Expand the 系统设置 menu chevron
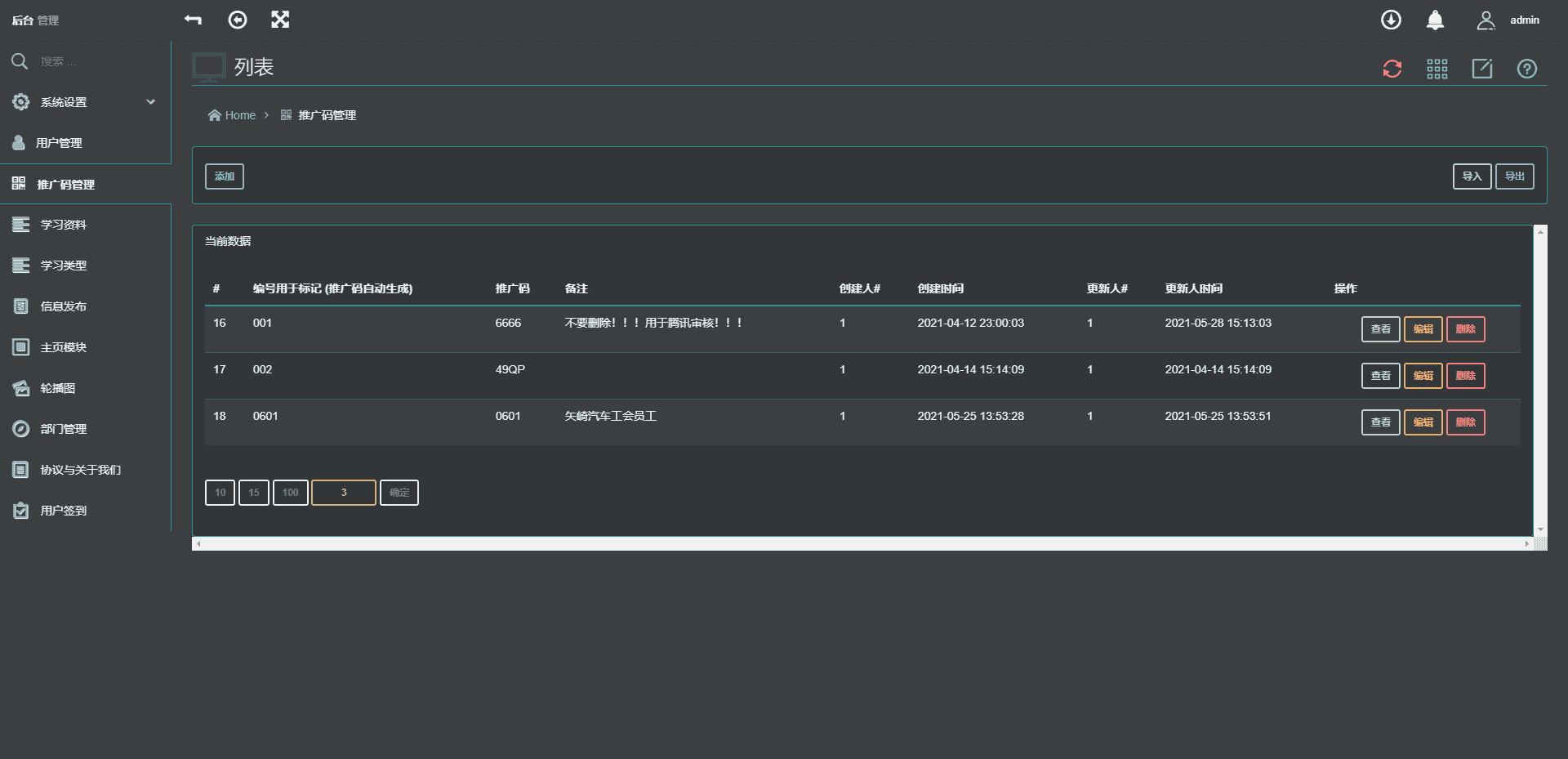The image size is (1568, 759). [151, 102]
